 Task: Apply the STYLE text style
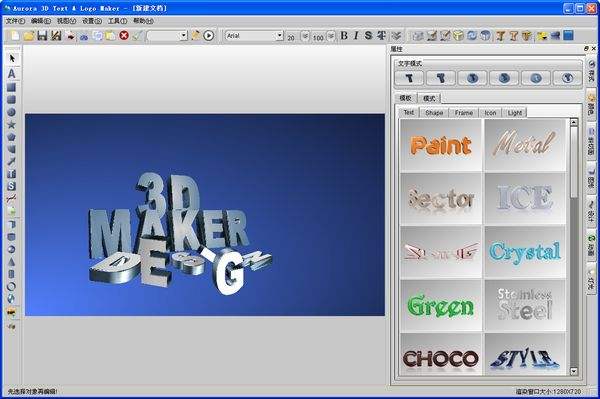525,354
